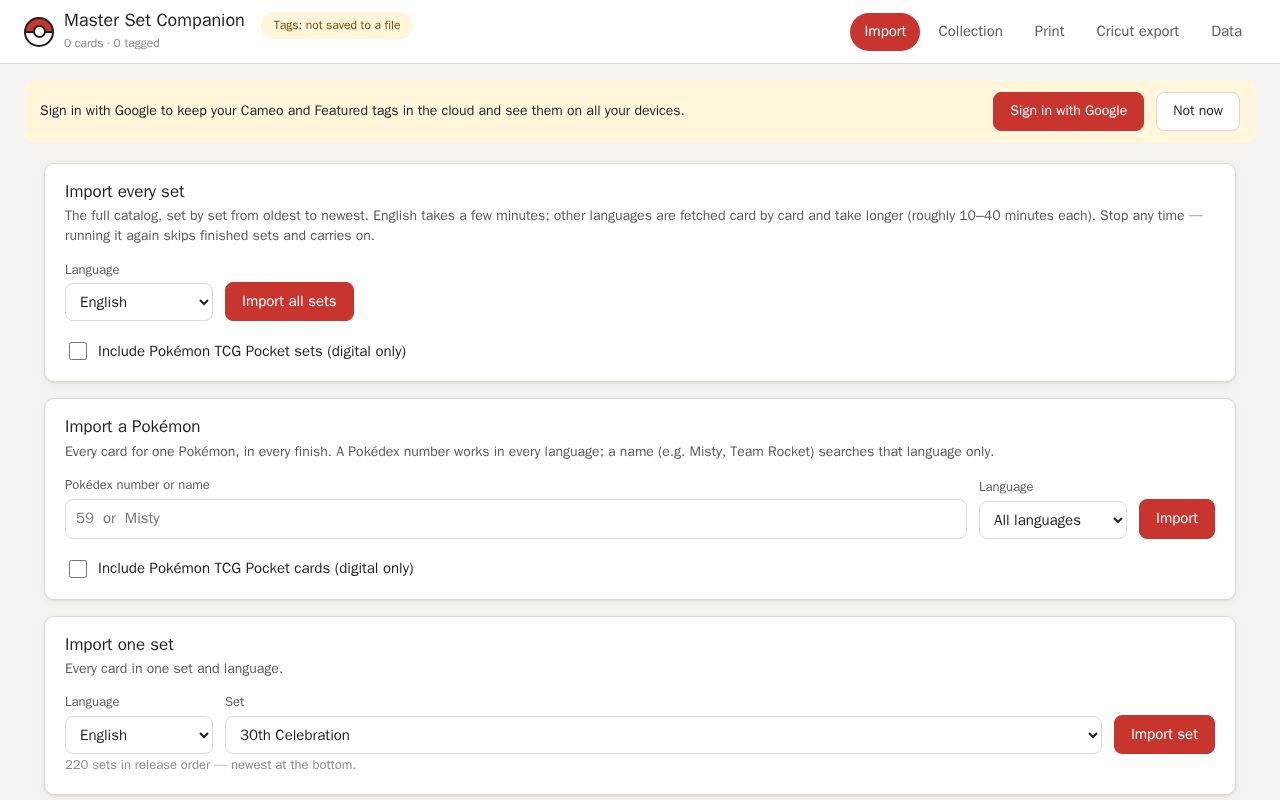The image size is (1280, 800).
Task: Open Language dropdown in Import one set
Action: [139, 735]
